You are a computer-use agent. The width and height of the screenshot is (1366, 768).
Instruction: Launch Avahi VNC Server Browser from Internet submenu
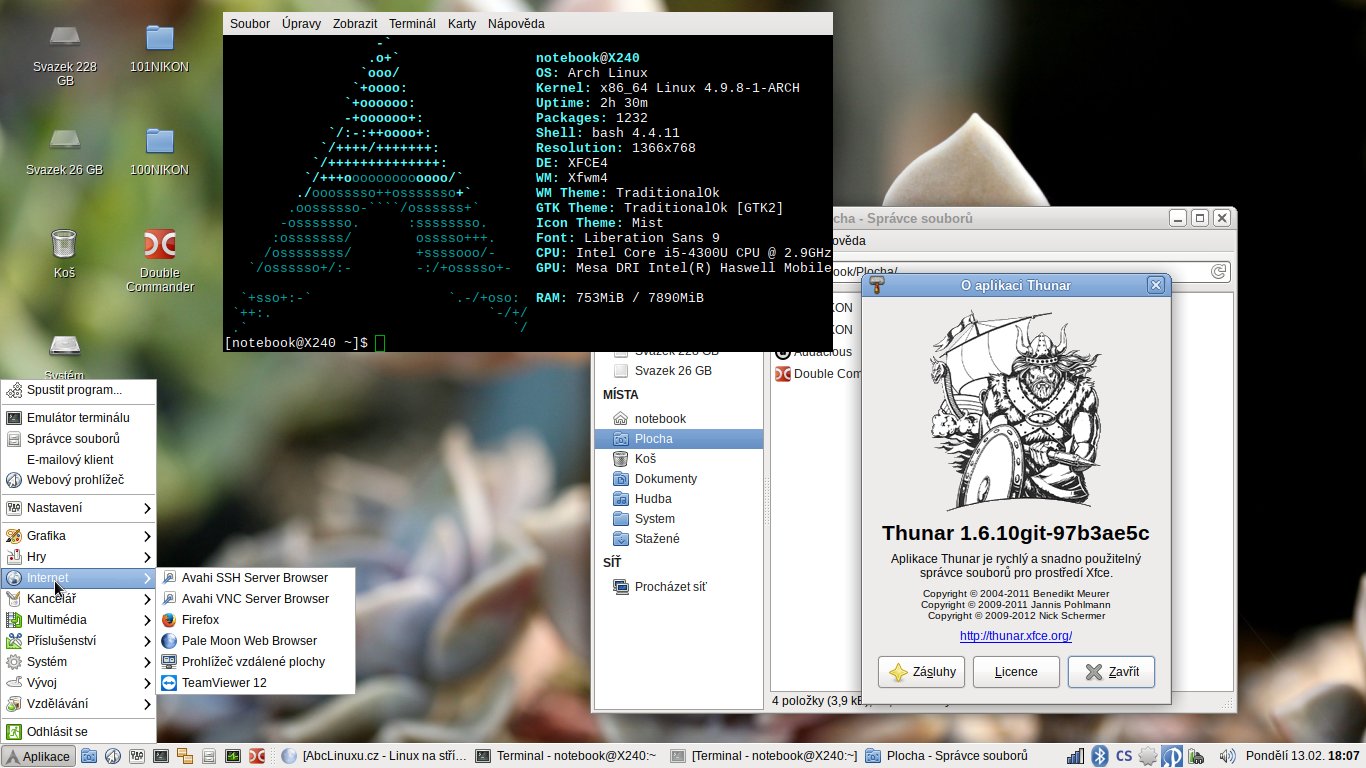256,599
